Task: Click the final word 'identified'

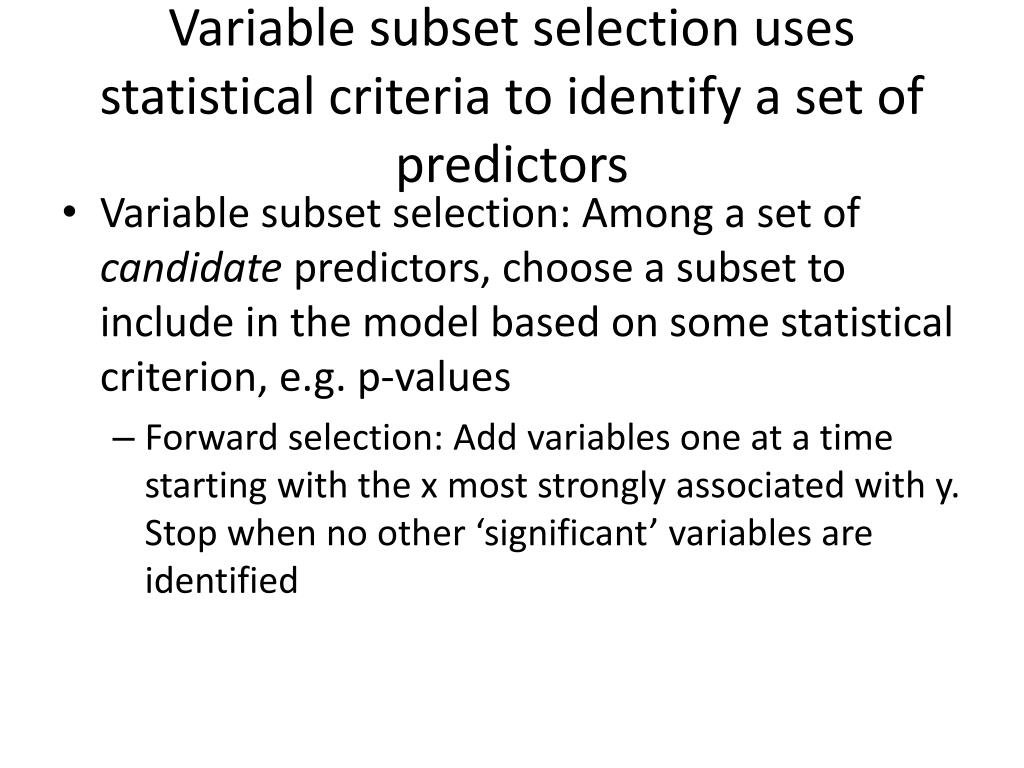Action: [x=221, y=581]
